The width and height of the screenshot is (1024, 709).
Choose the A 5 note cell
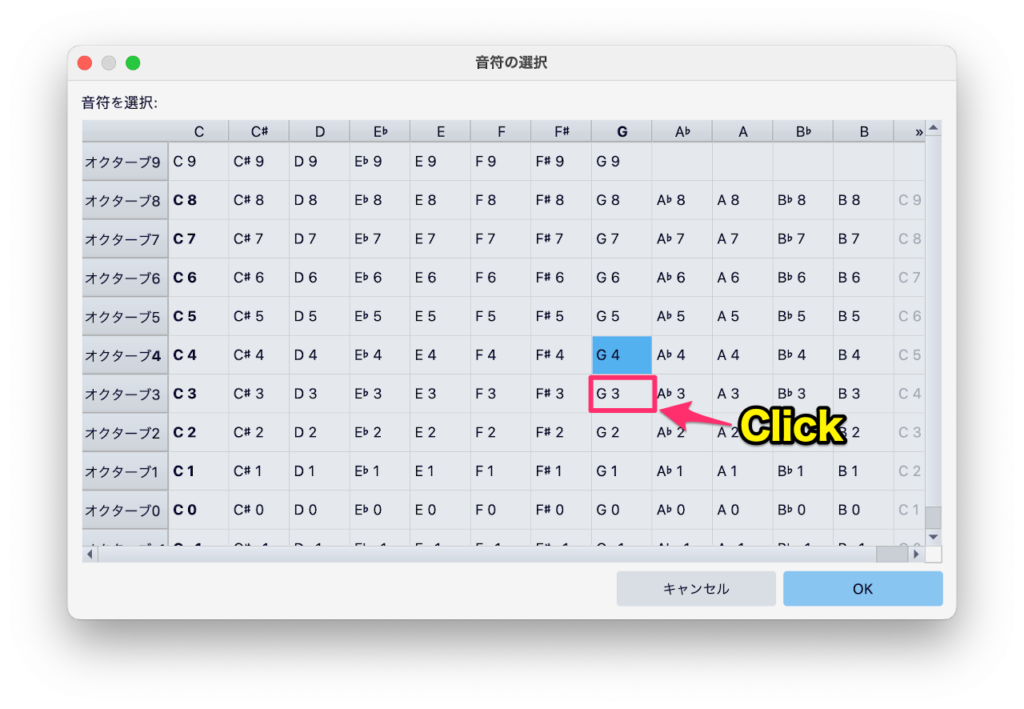click(x=742, y=317)
